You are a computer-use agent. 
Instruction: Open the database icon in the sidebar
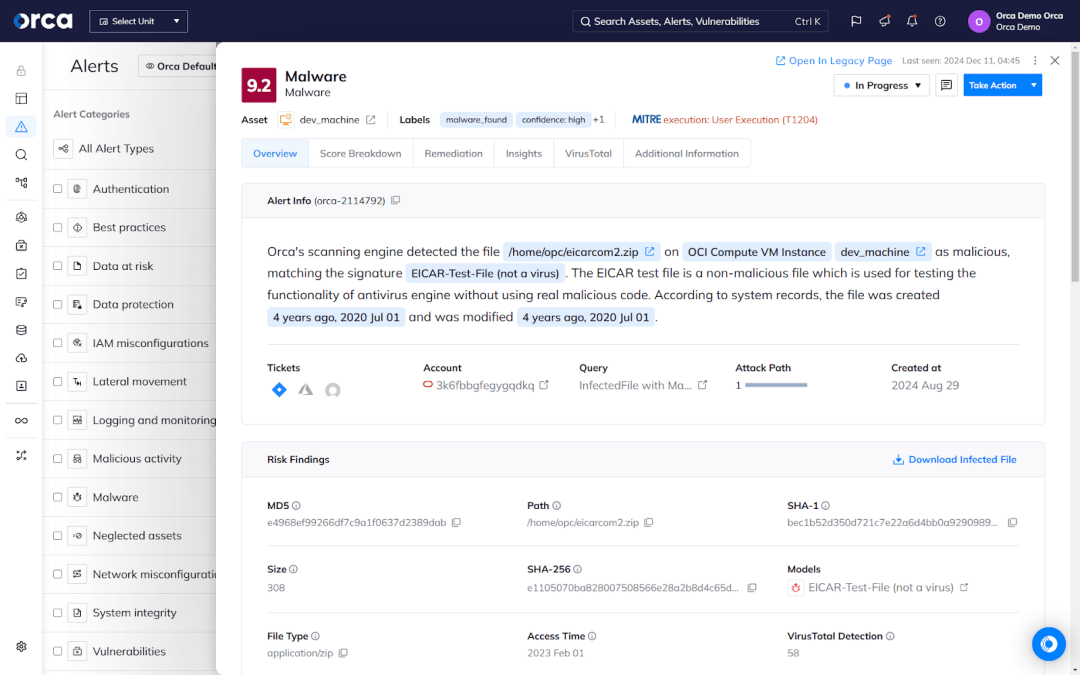(x=21, y=330)
